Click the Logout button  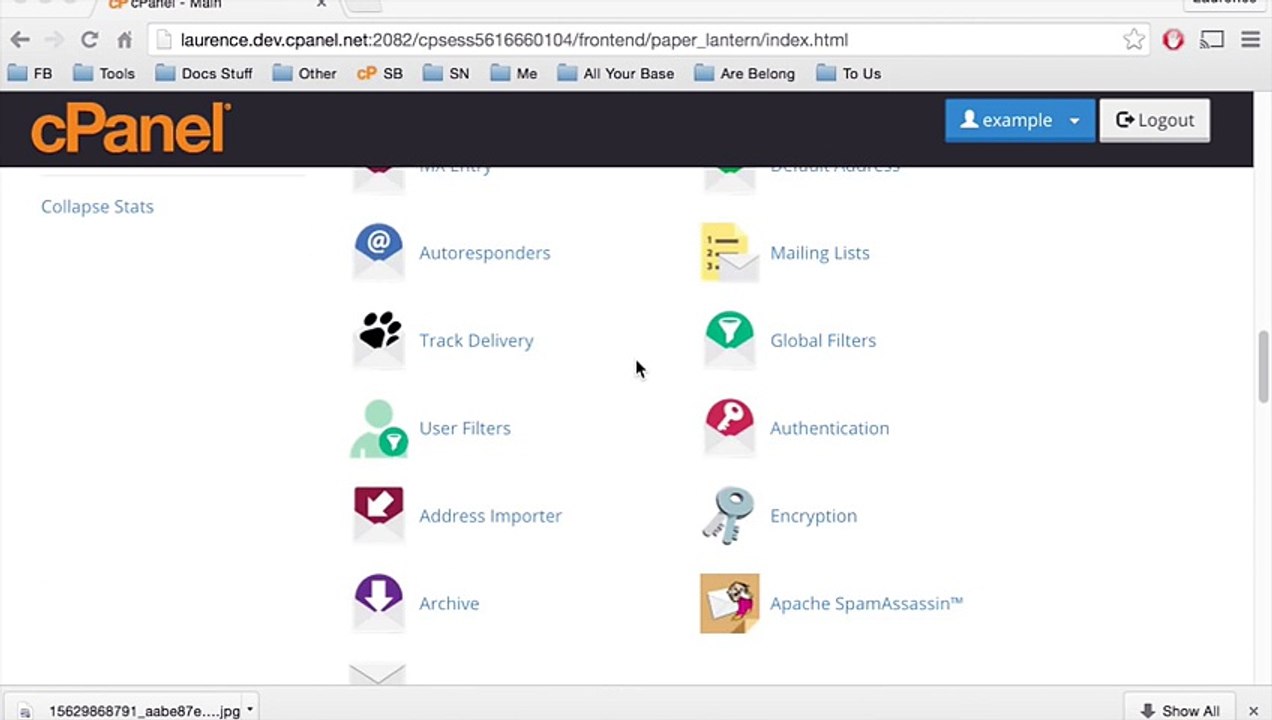click(1154, 120)
